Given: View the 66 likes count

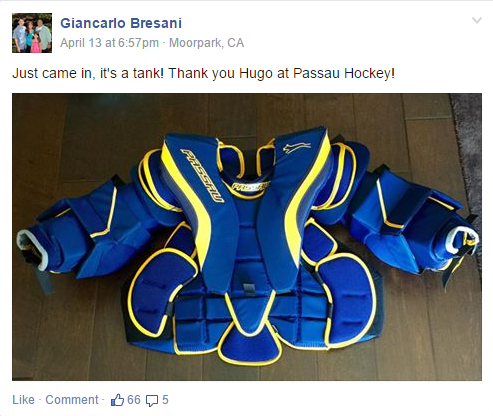Looking at the screenshot, I should [x=134, y=400].
